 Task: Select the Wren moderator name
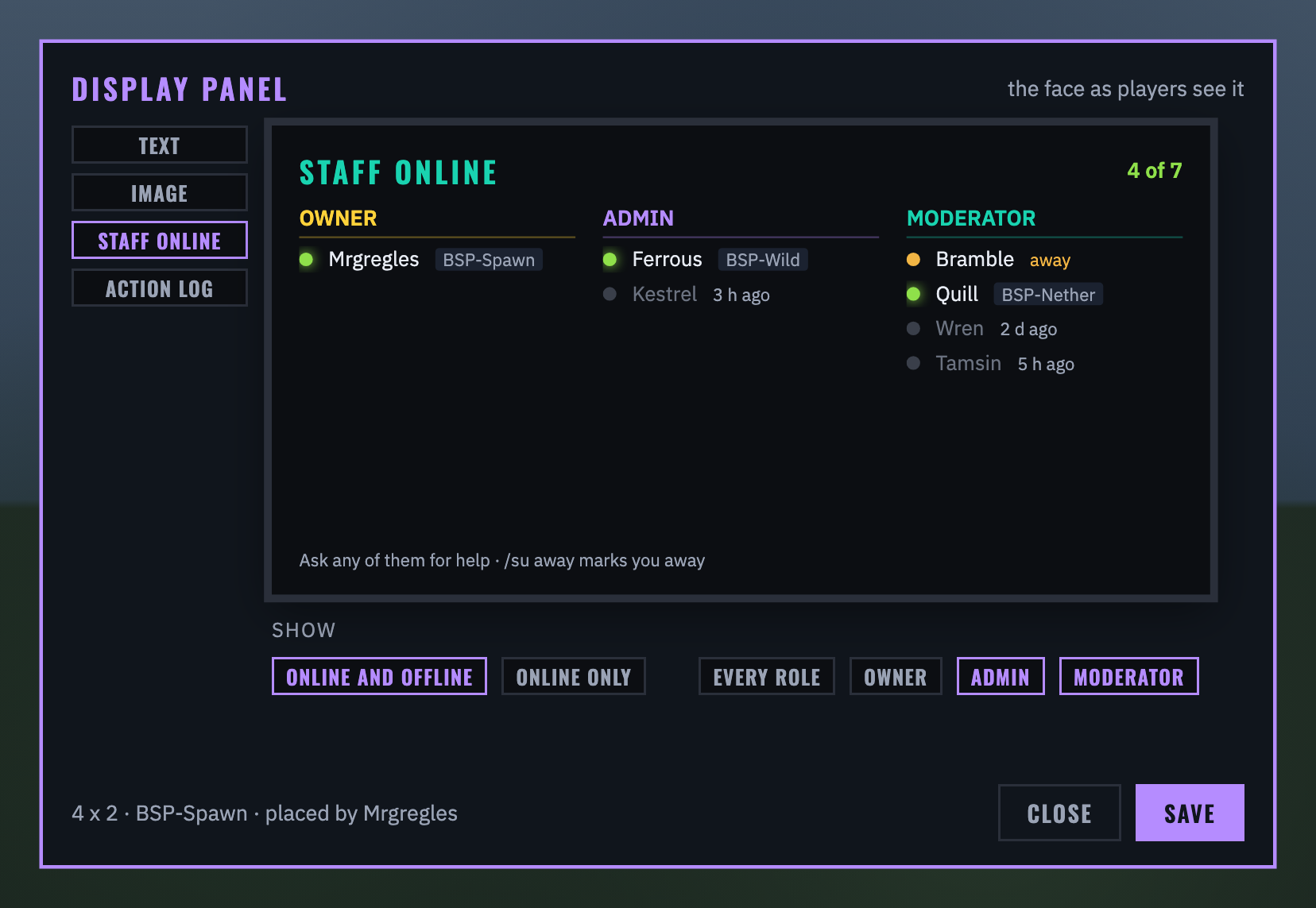coord(959,328)
